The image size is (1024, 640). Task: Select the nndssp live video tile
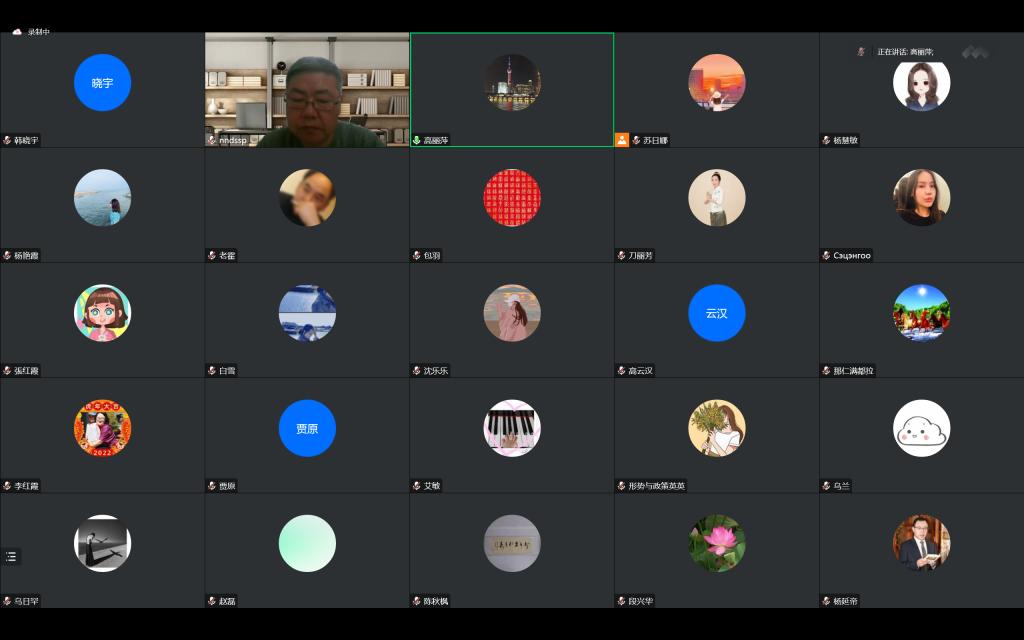point(307,90)
